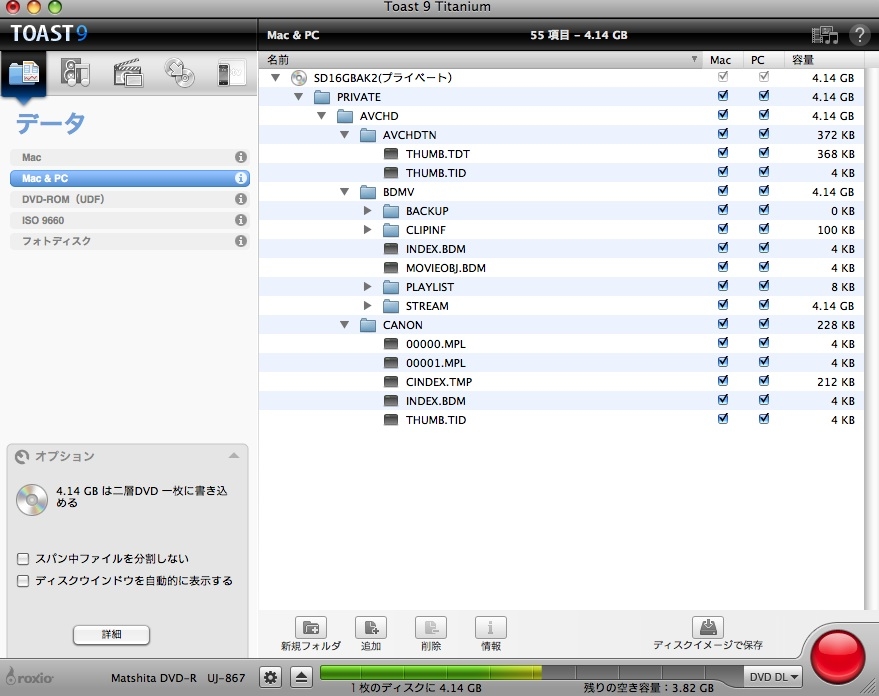Collapse the SD16GBAK2 disc tree
The height and width of the screenshot is (696, 879).
[275, 78]
